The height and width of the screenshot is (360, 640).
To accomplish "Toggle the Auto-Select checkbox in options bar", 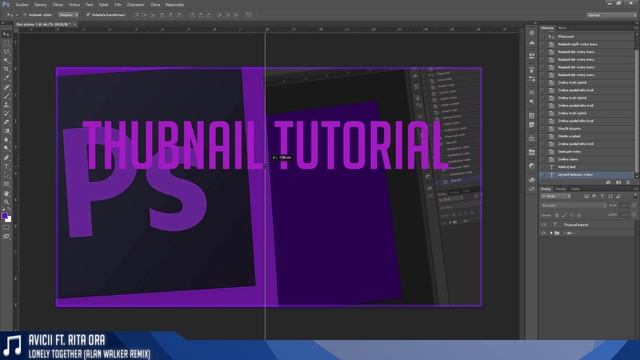I will [24, 15].
